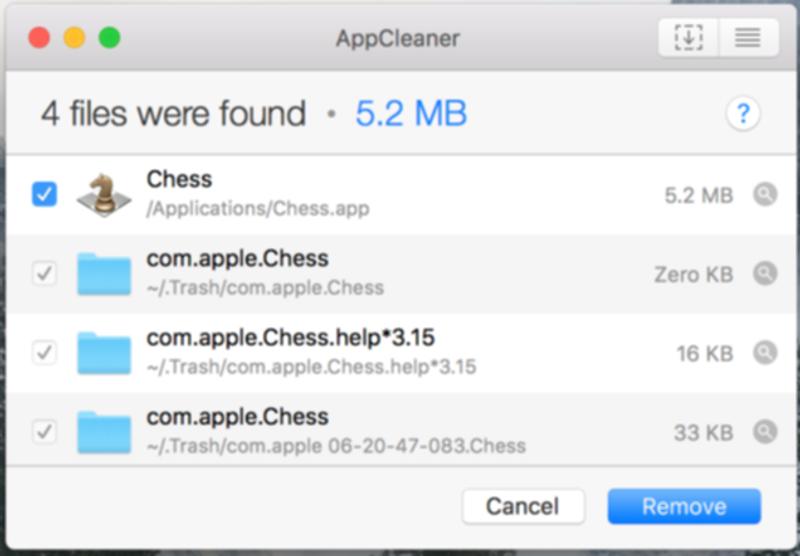800x556 pixels.
Task: Open help with the question mark button
Action: point(743,113)
